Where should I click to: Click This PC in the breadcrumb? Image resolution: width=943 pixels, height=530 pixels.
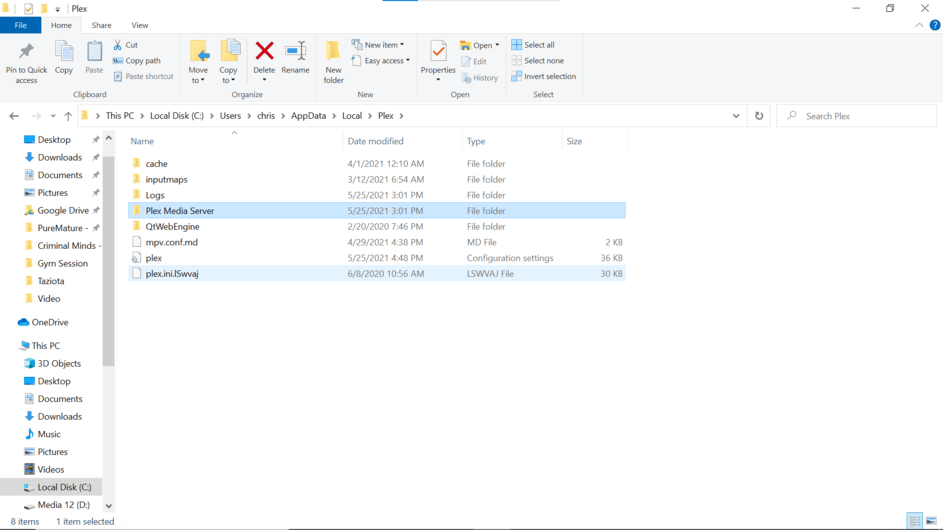[120, 116]
